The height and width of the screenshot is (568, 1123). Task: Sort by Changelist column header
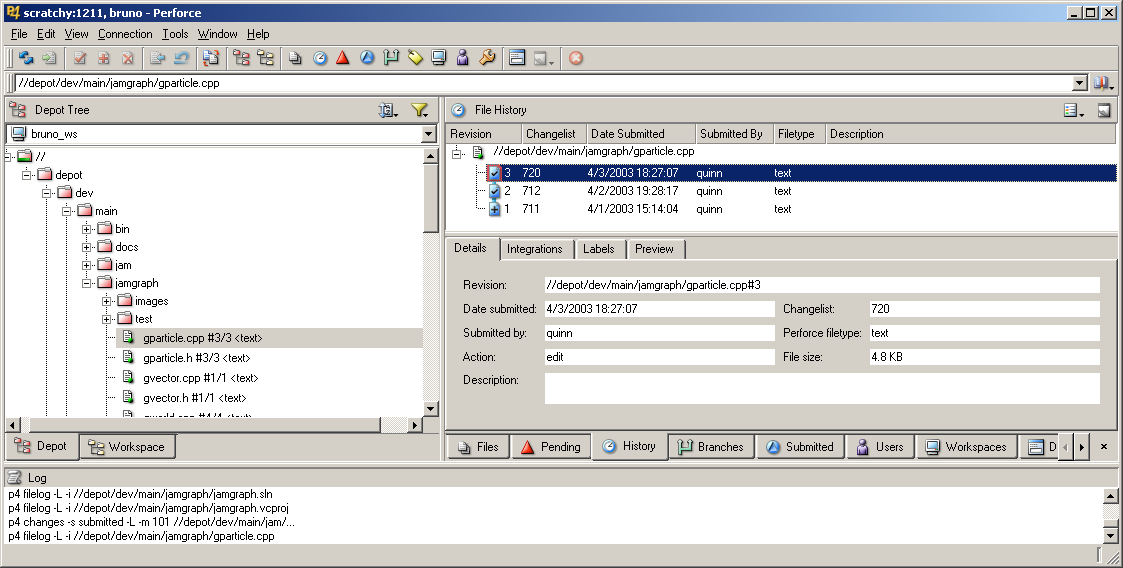point(553,134)
